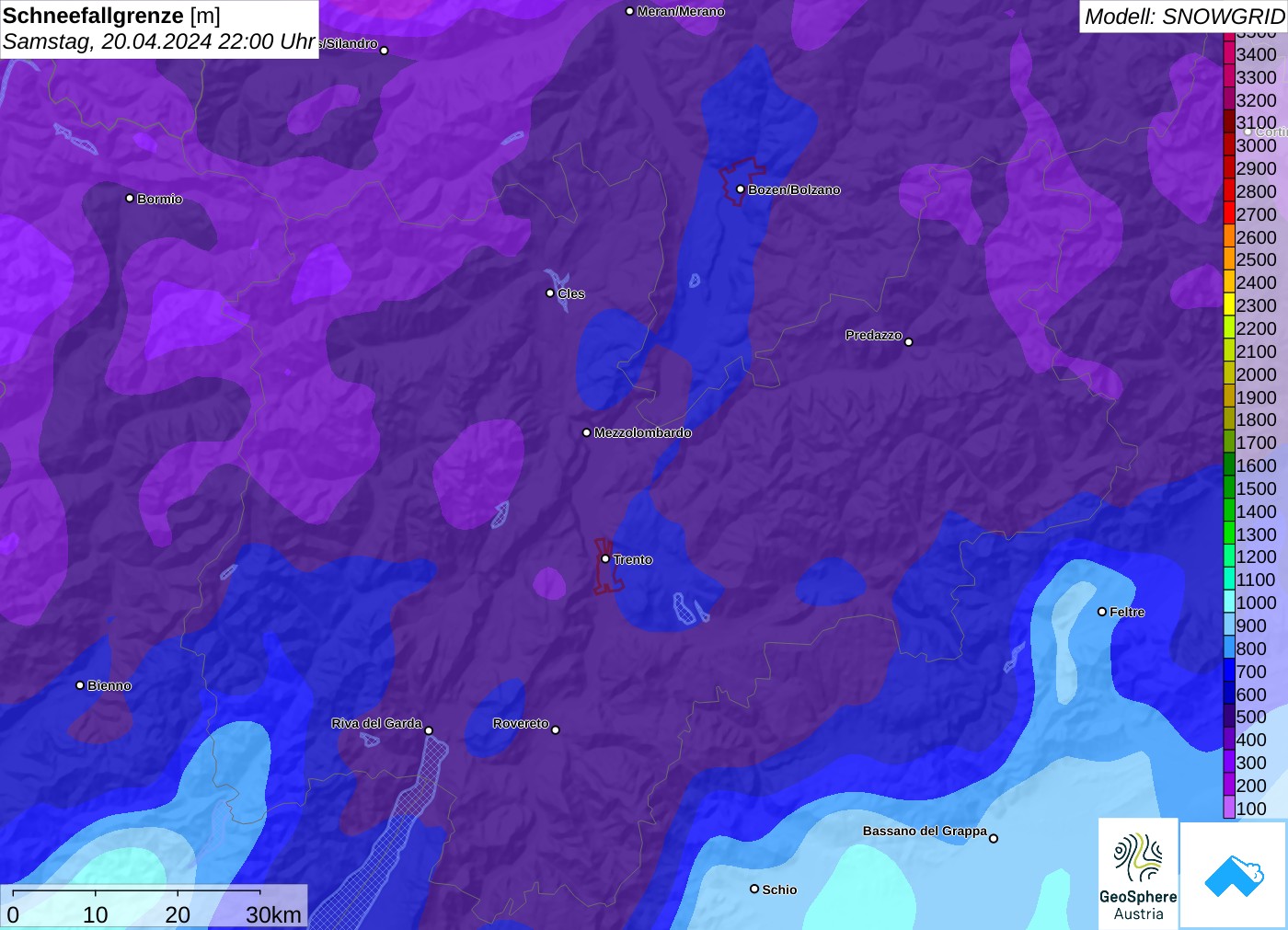Image resolution: width=1288 pixels, height=930 pixels.
Task: Click the Modell: SNOWGRID label
Action: coord(1184,17)
